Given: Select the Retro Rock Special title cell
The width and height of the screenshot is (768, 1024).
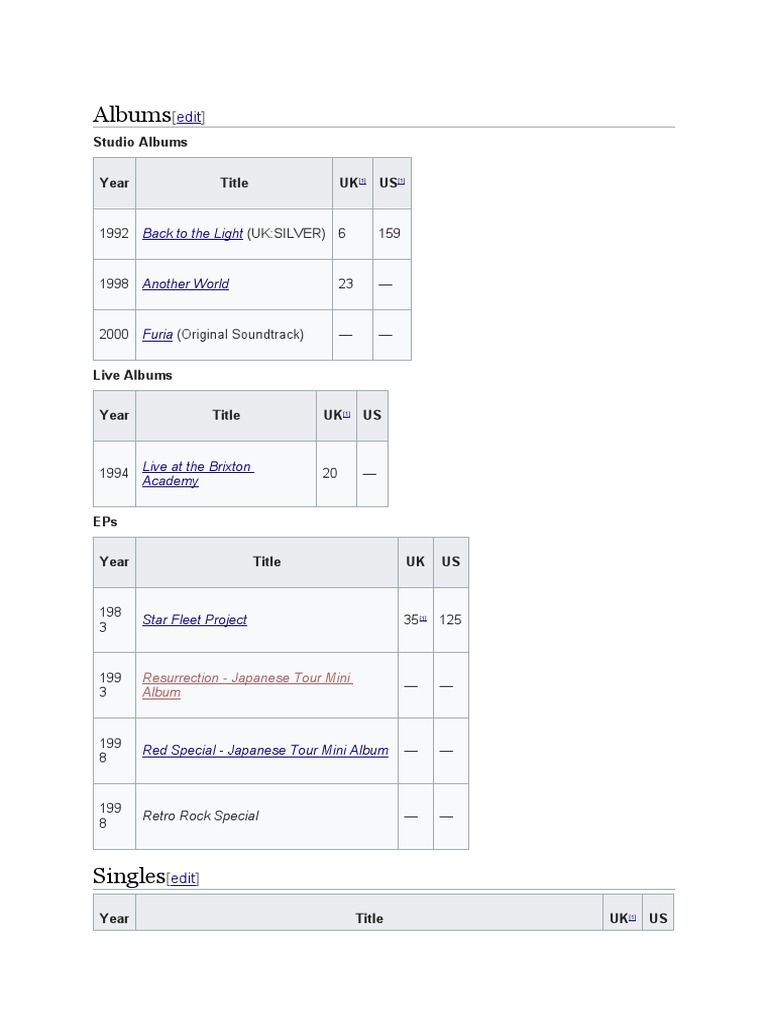Looking at the screenshot, I should click(266, 816).
